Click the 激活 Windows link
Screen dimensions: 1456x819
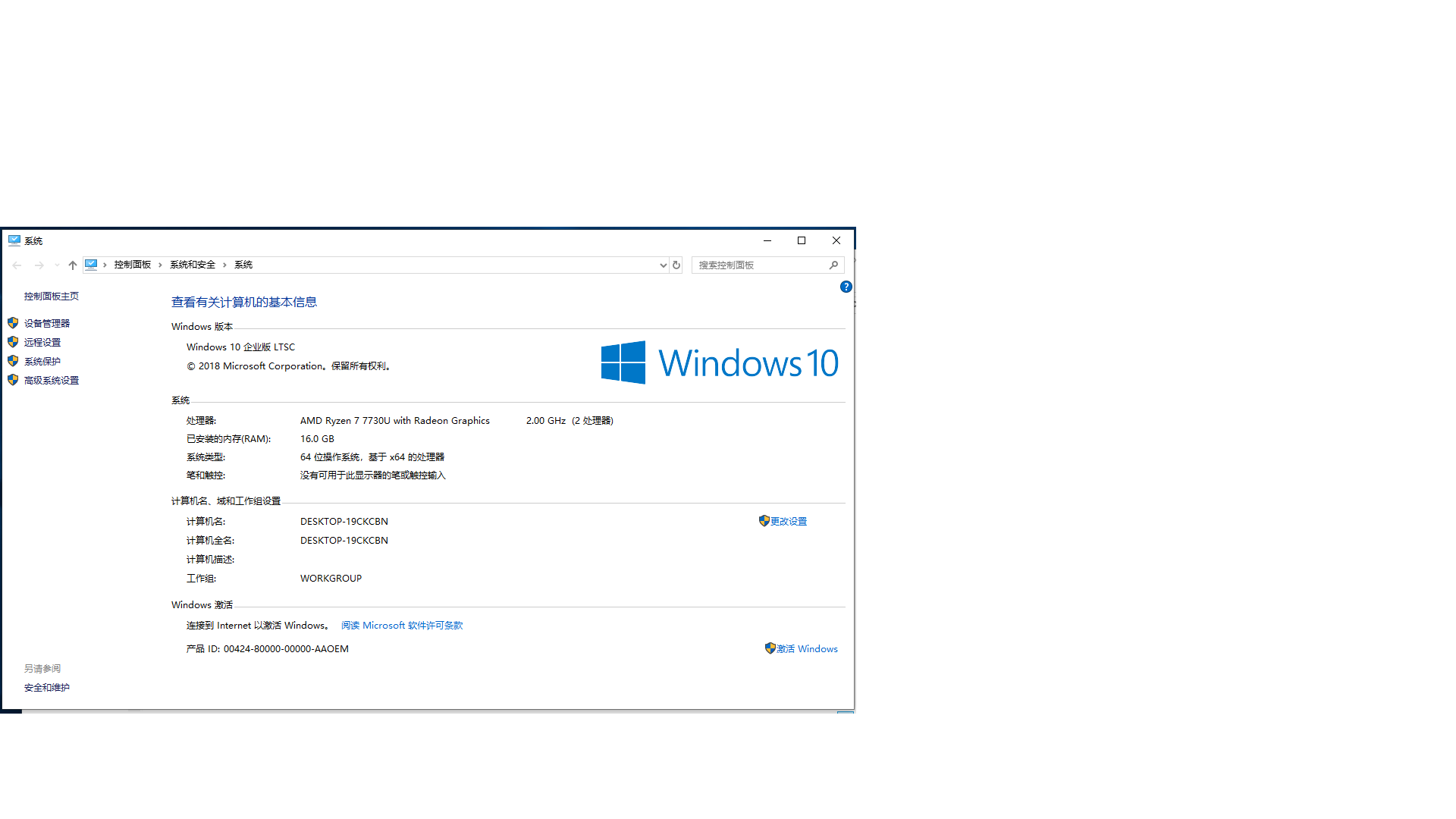807,649
